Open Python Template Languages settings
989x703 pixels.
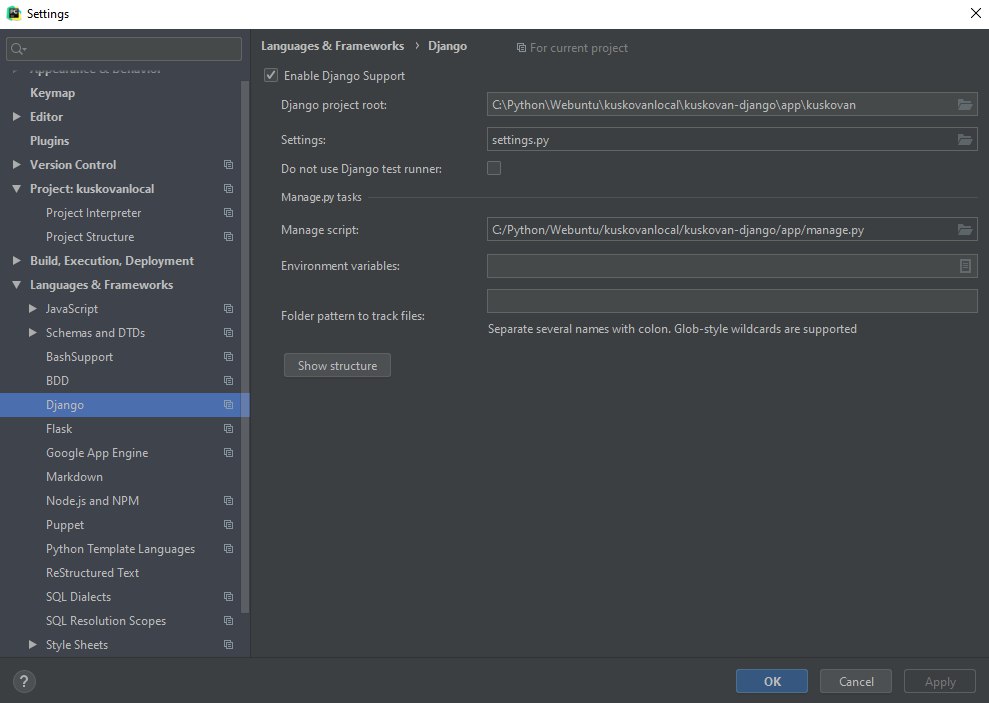pyautogui.click(x=120, y=549)
